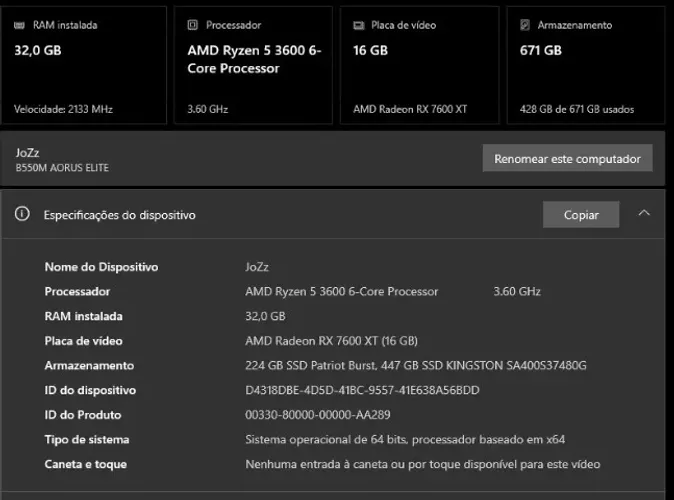
Task: Copy device specifications with the Copiar button
Action: coord(581,215)
